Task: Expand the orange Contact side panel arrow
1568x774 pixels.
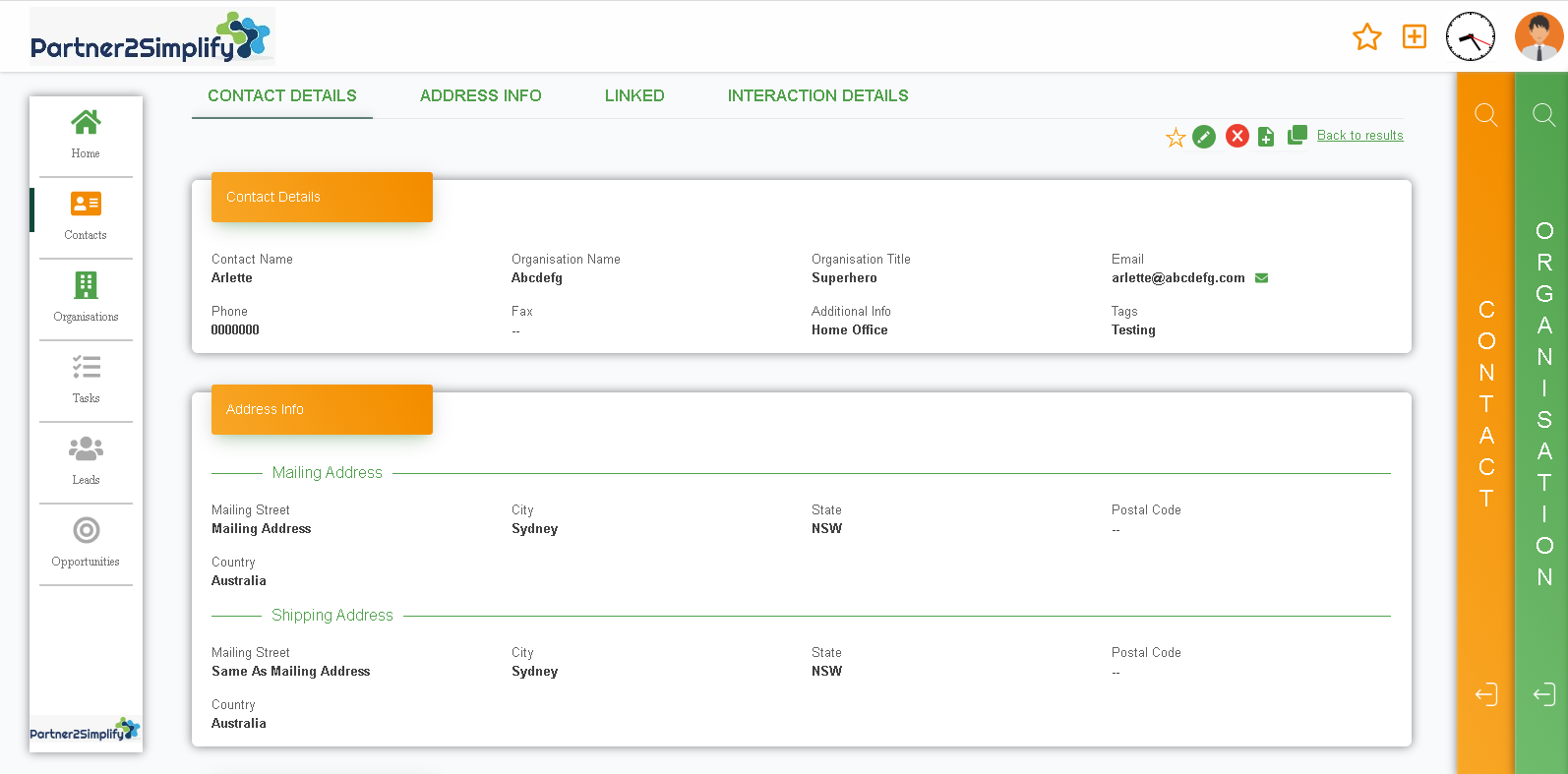Action: (x=1485, y=694)
